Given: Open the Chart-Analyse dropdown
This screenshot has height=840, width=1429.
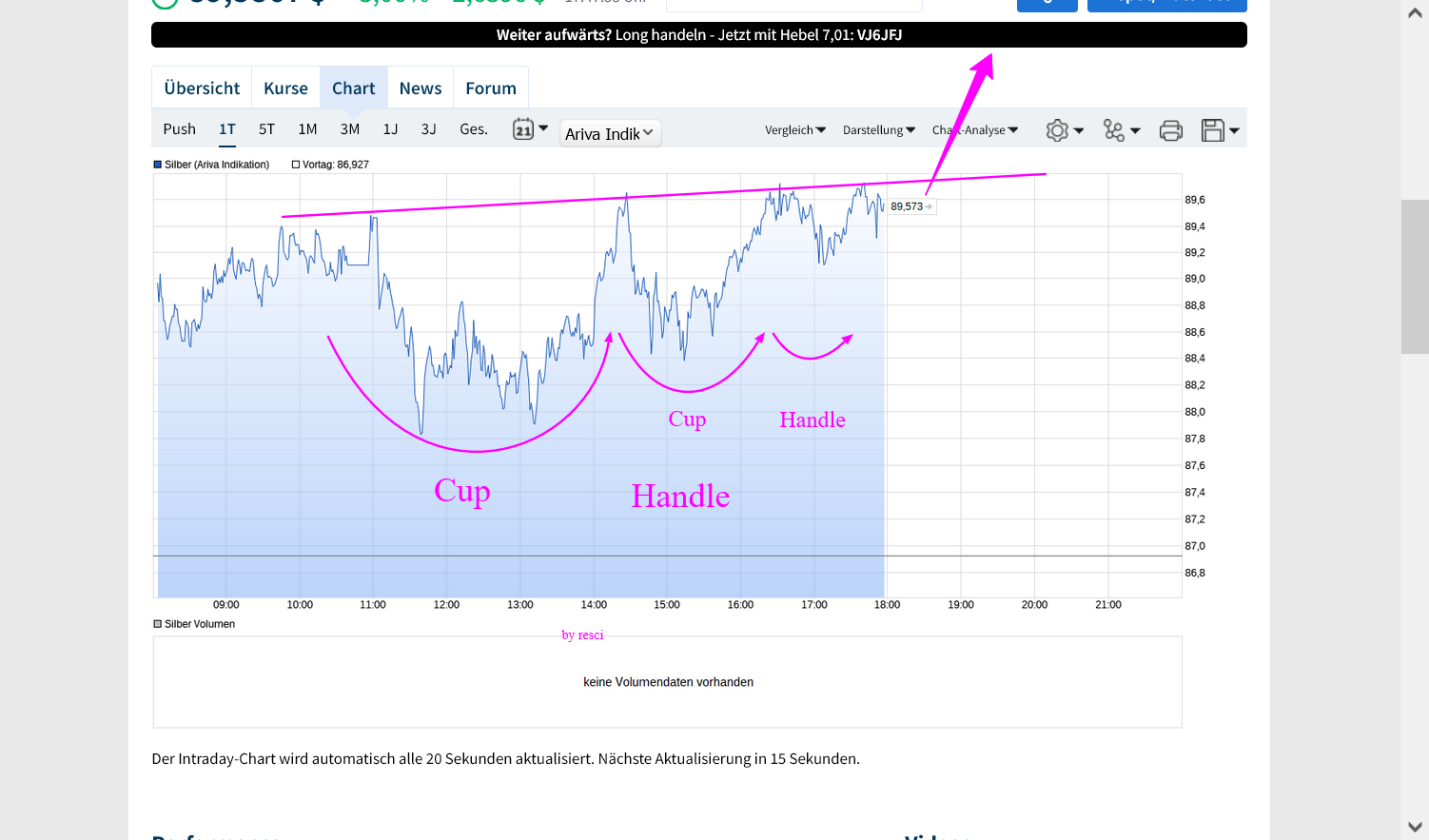Looking at the screenshot, I should coord(975,130).
